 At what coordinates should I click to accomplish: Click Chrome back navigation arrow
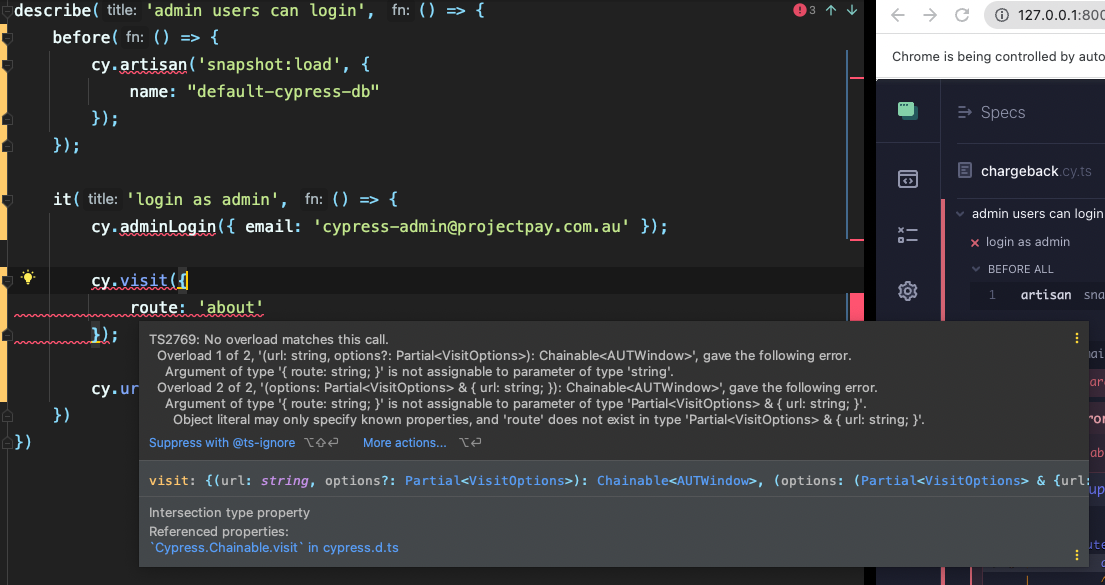(897, 15)
